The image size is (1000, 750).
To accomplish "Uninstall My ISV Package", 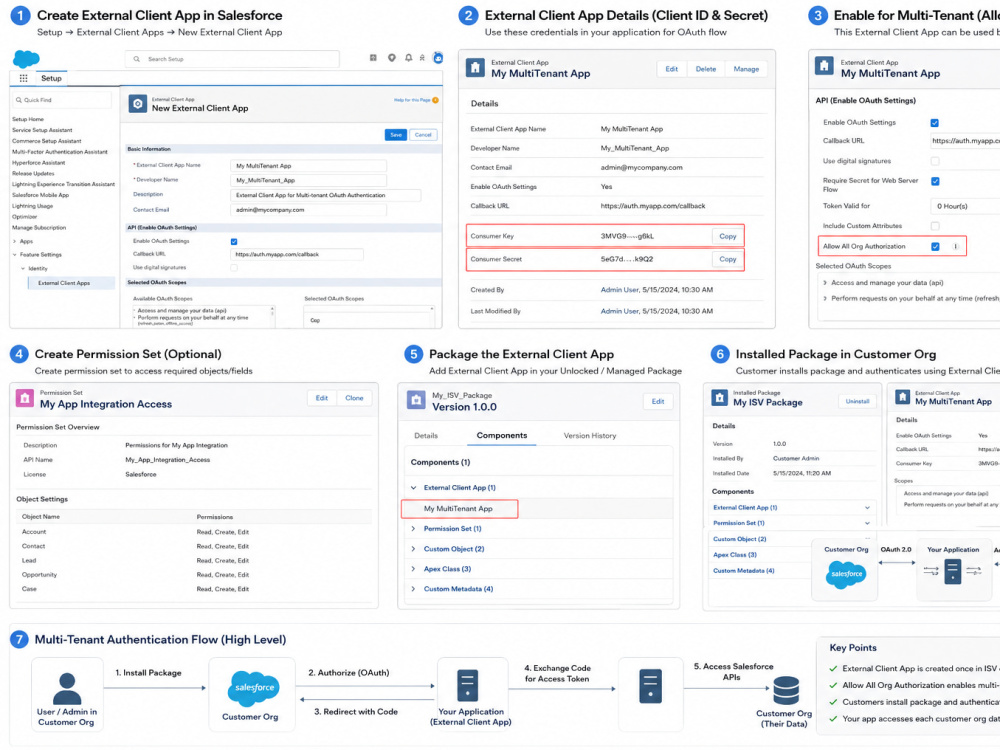I will point(857,402).
